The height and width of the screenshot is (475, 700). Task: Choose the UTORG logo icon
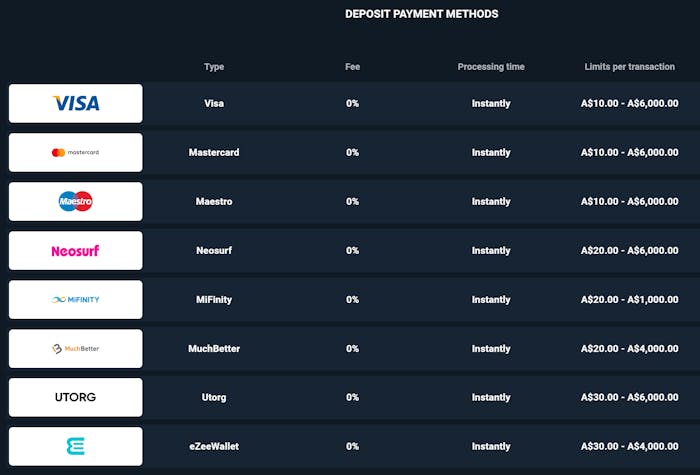pos(76,397)
